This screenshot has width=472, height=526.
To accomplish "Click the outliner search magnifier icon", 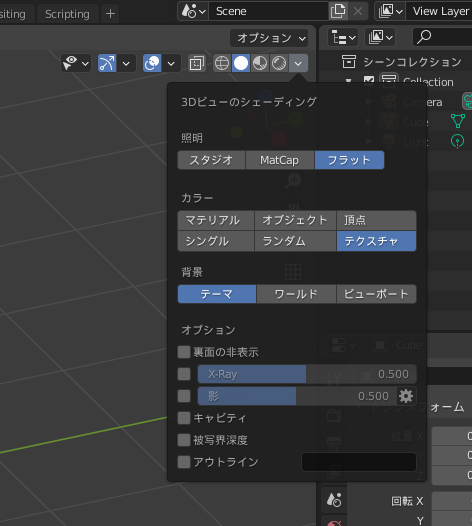I will (424, 37).
